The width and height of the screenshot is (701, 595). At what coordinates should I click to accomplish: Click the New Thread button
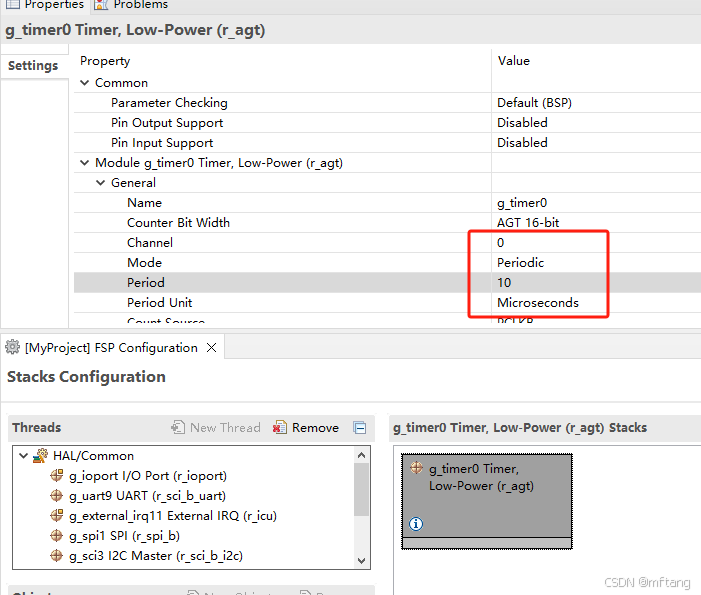tap(216, 427)
